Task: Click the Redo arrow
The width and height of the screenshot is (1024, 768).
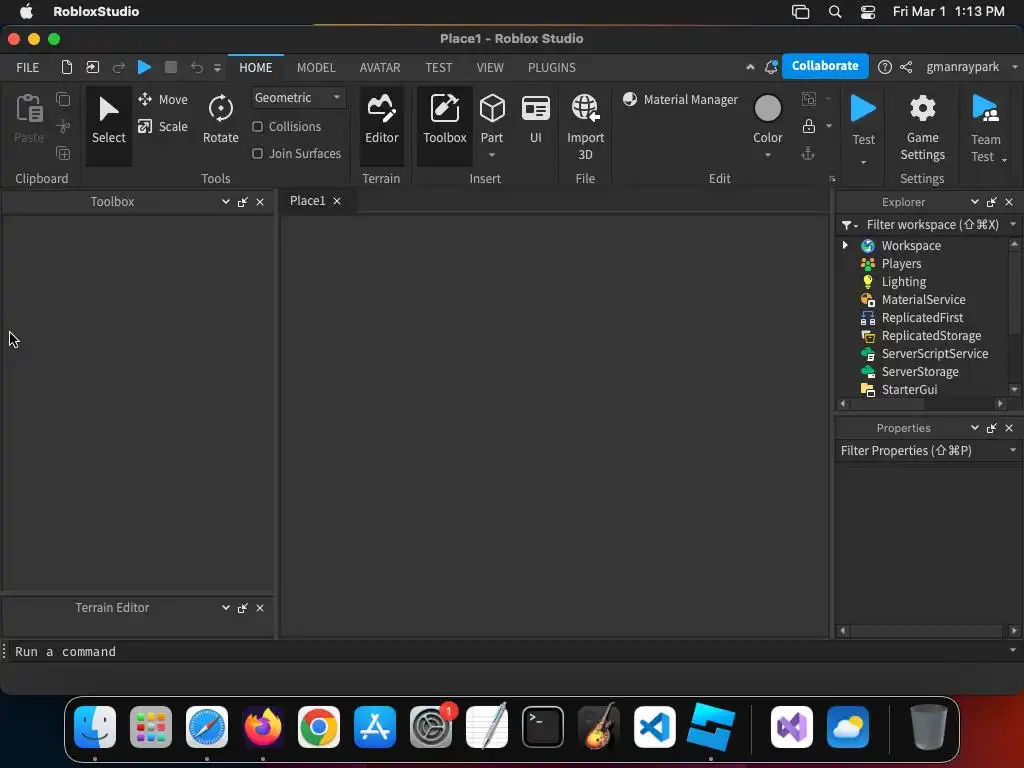Action: pyautogui.click(x=118, y=67)
